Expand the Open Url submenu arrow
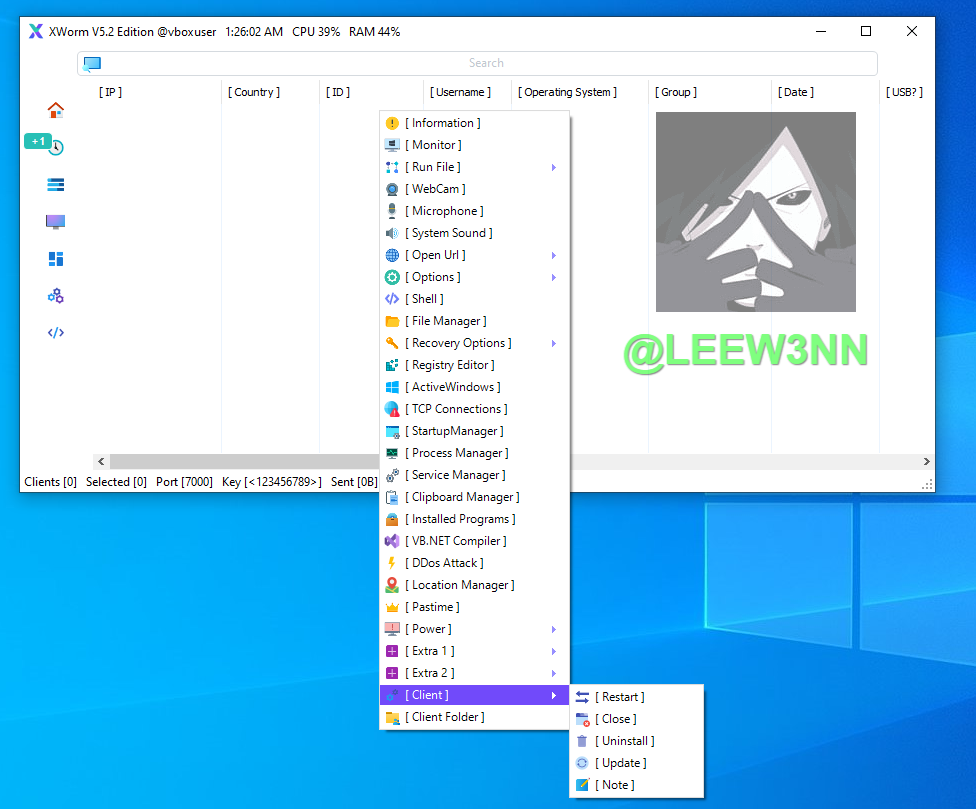976x809 pixels. pyautogui.click(x=554, y=255)
